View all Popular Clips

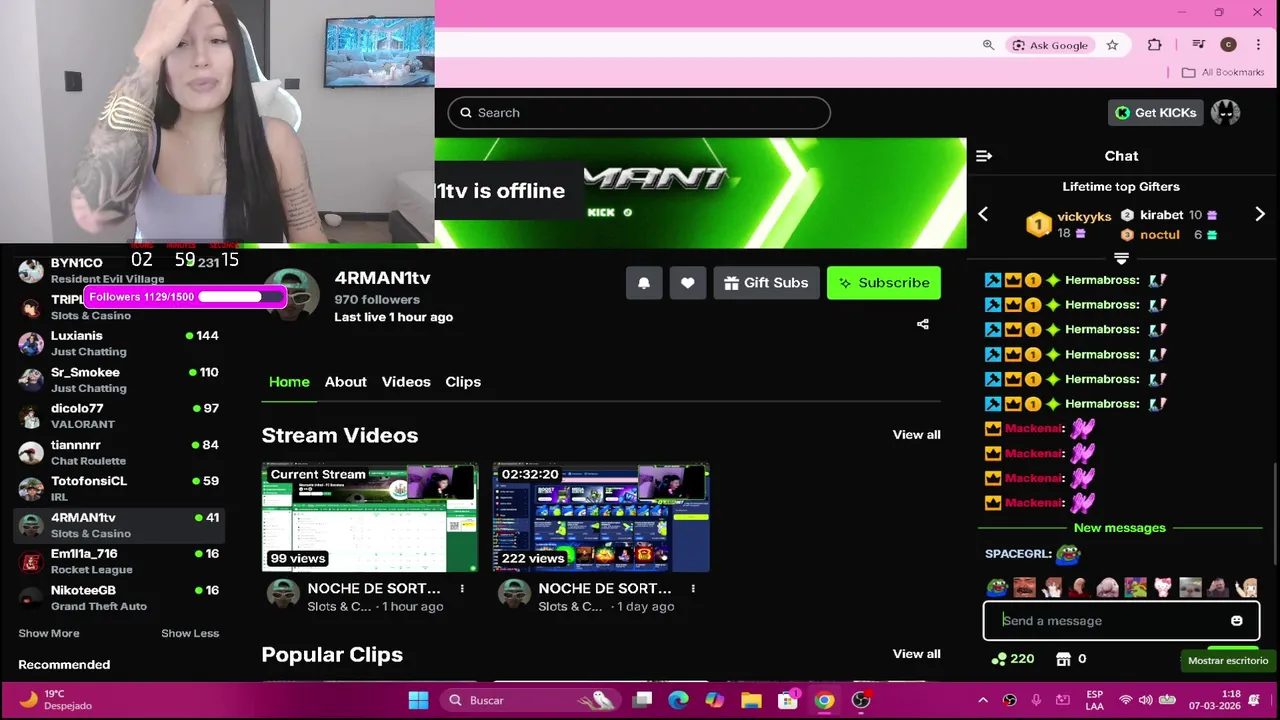[x=916, y=654]
